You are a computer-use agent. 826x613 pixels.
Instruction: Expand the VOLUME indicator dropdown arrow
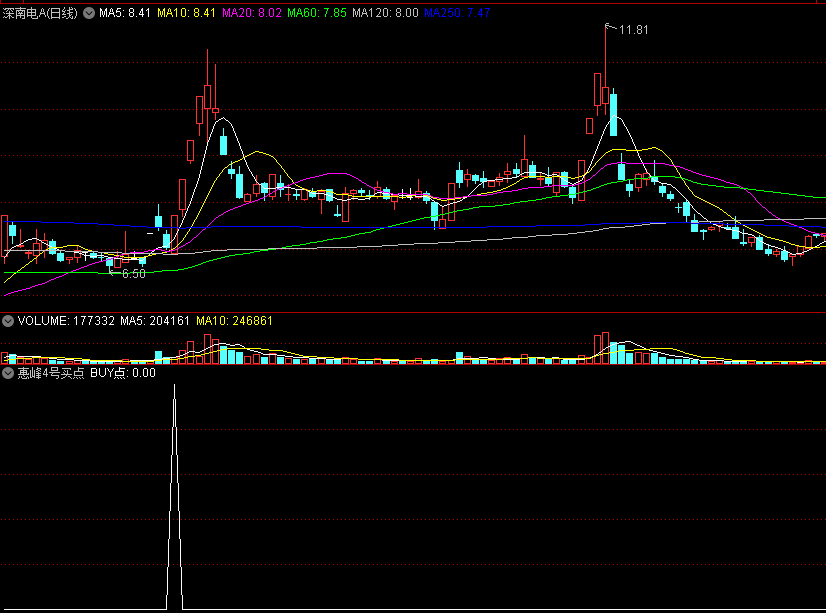coord(8,321)
